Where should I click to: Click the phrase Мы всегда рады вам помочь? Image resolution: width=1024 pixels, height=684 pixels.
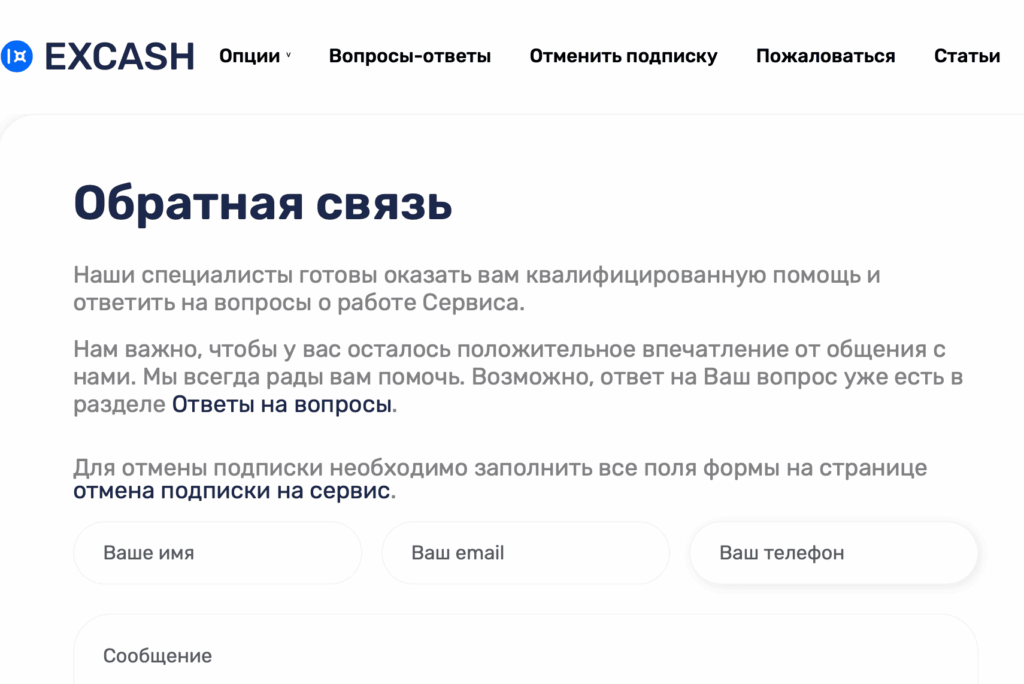(x=304, y=378)
